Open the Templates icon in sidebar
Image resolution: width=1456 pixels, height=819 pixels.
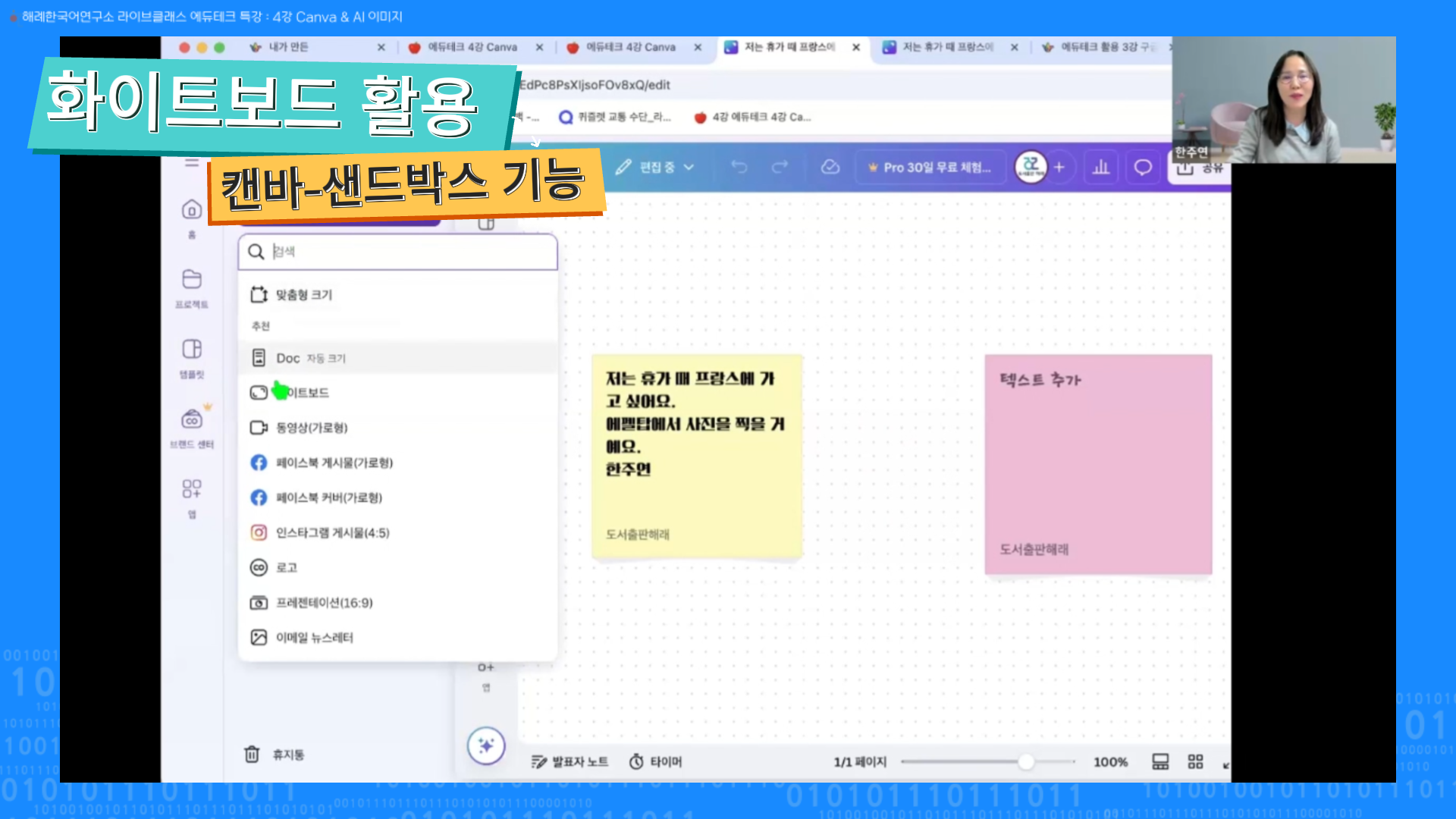(192, 350)
